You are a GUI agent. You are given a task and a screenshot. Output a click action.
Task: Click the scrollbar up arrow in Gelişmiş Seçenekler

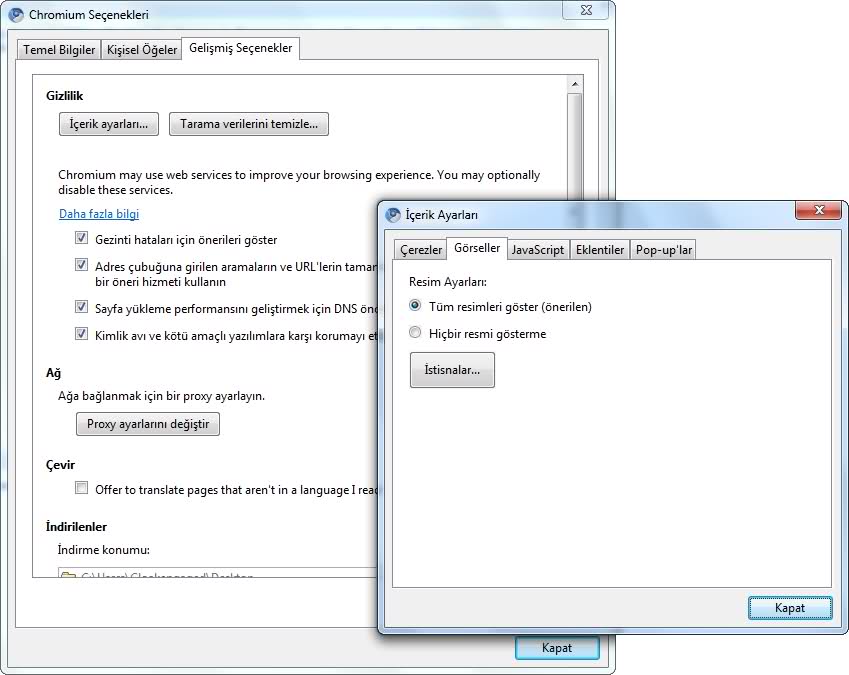[574, 84]
